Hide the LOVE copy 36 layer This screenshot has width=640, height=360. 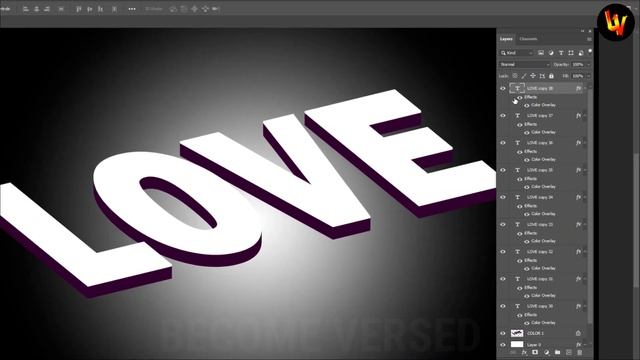coord(503,143)
